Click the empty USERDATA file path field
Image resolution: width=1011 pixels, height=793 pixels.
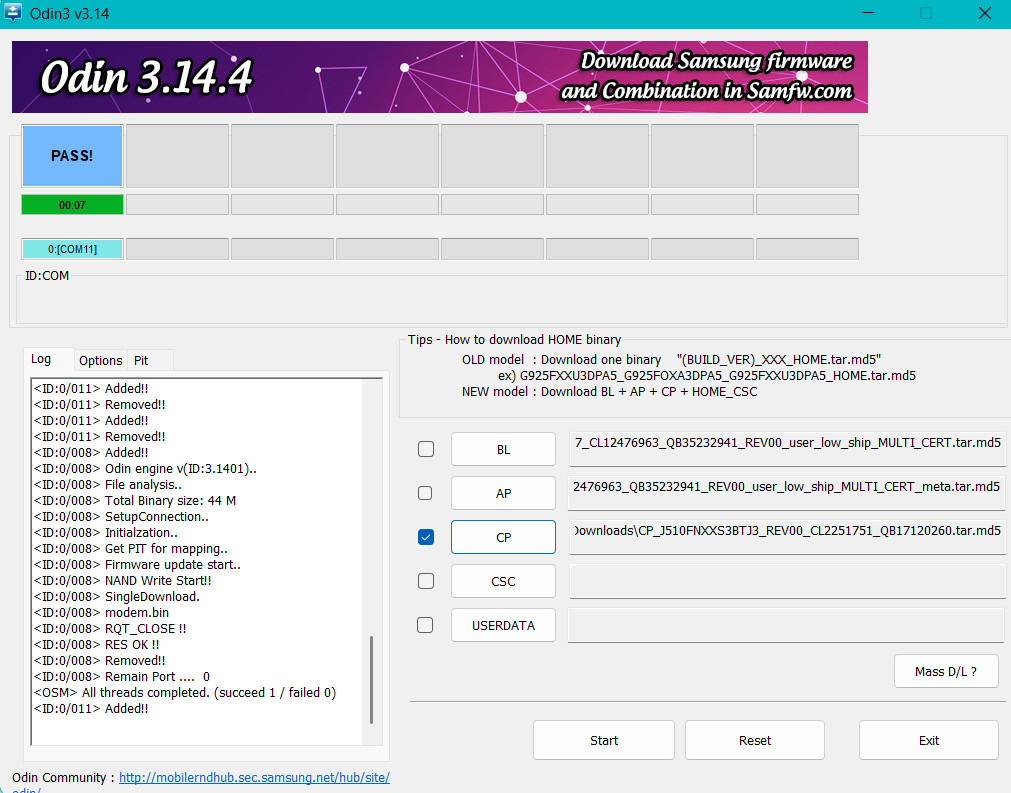click(787, 625)
